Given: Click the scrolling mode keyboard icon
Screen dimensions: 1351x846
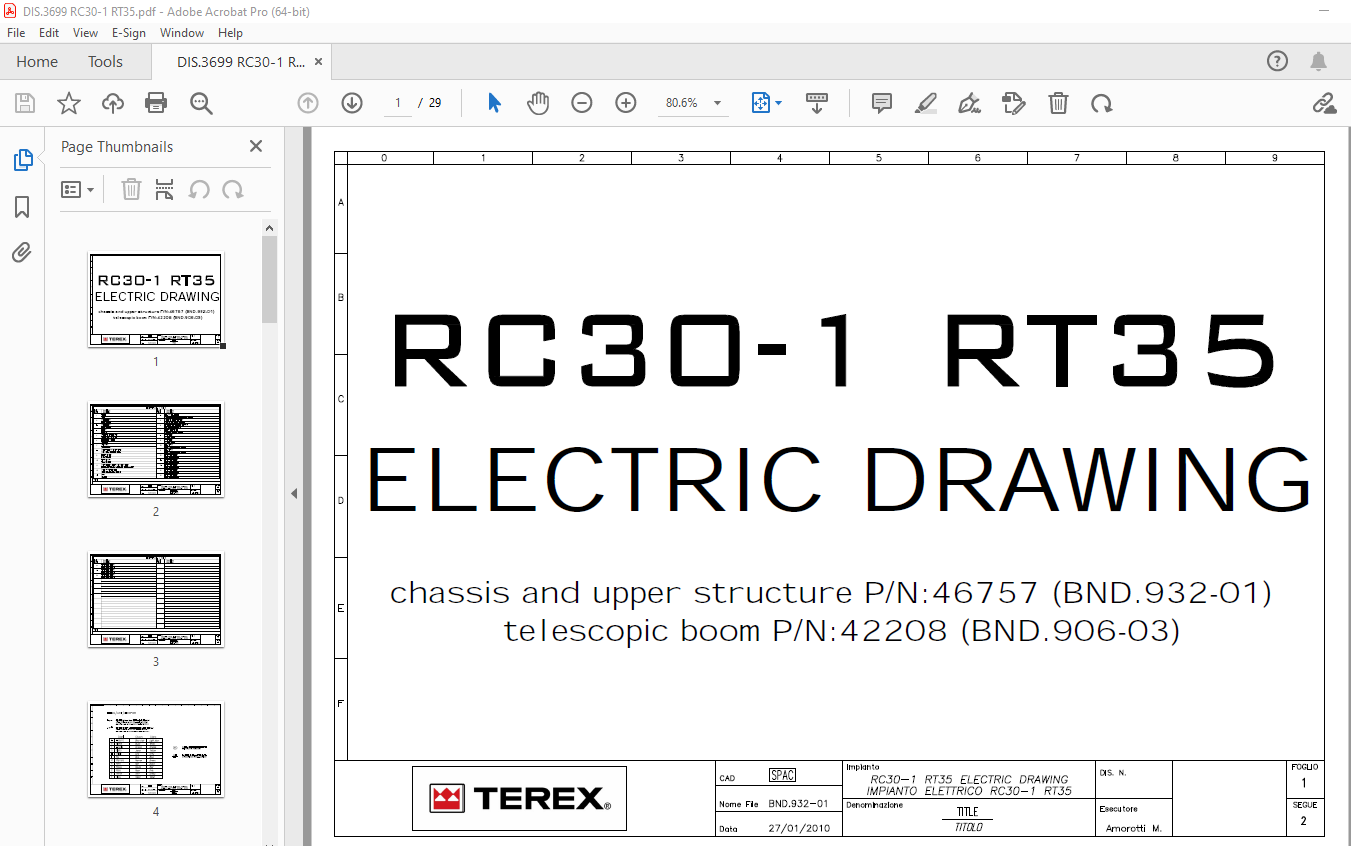Looking at the screenshot, I should coord(817,103).
